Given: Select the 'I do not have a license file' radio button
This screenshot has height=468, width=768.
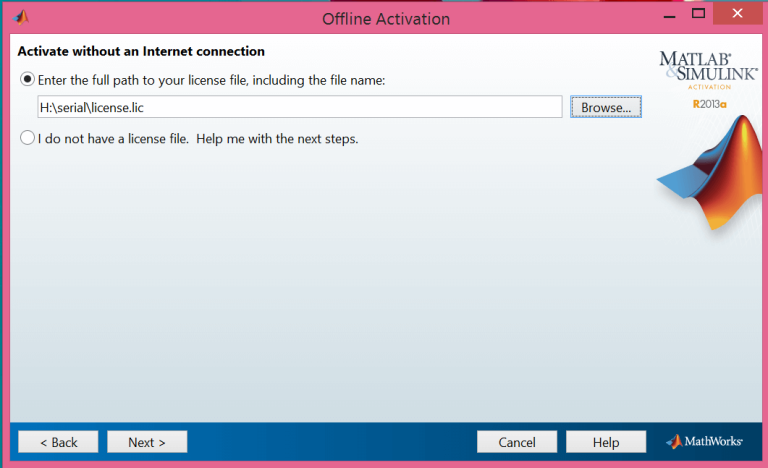Looking at the screenshot, I should coord(27,138).
